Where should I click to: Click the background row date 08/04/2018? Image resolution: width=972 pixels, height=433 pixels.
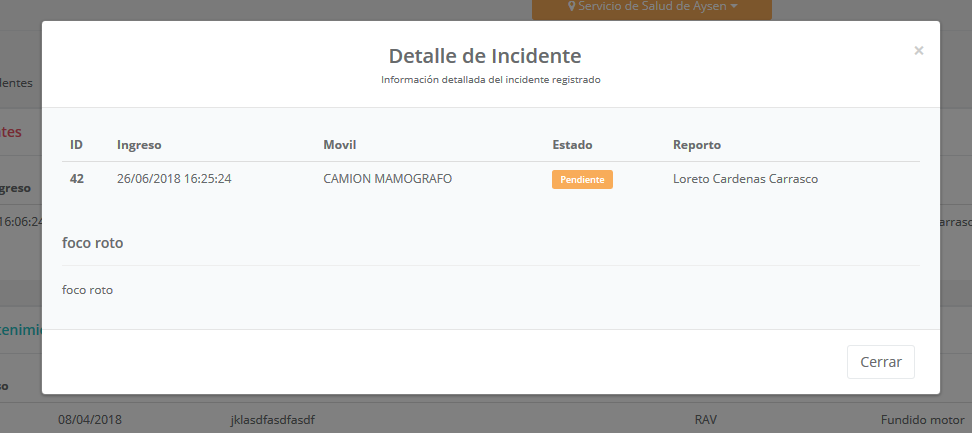pos(90,420)
